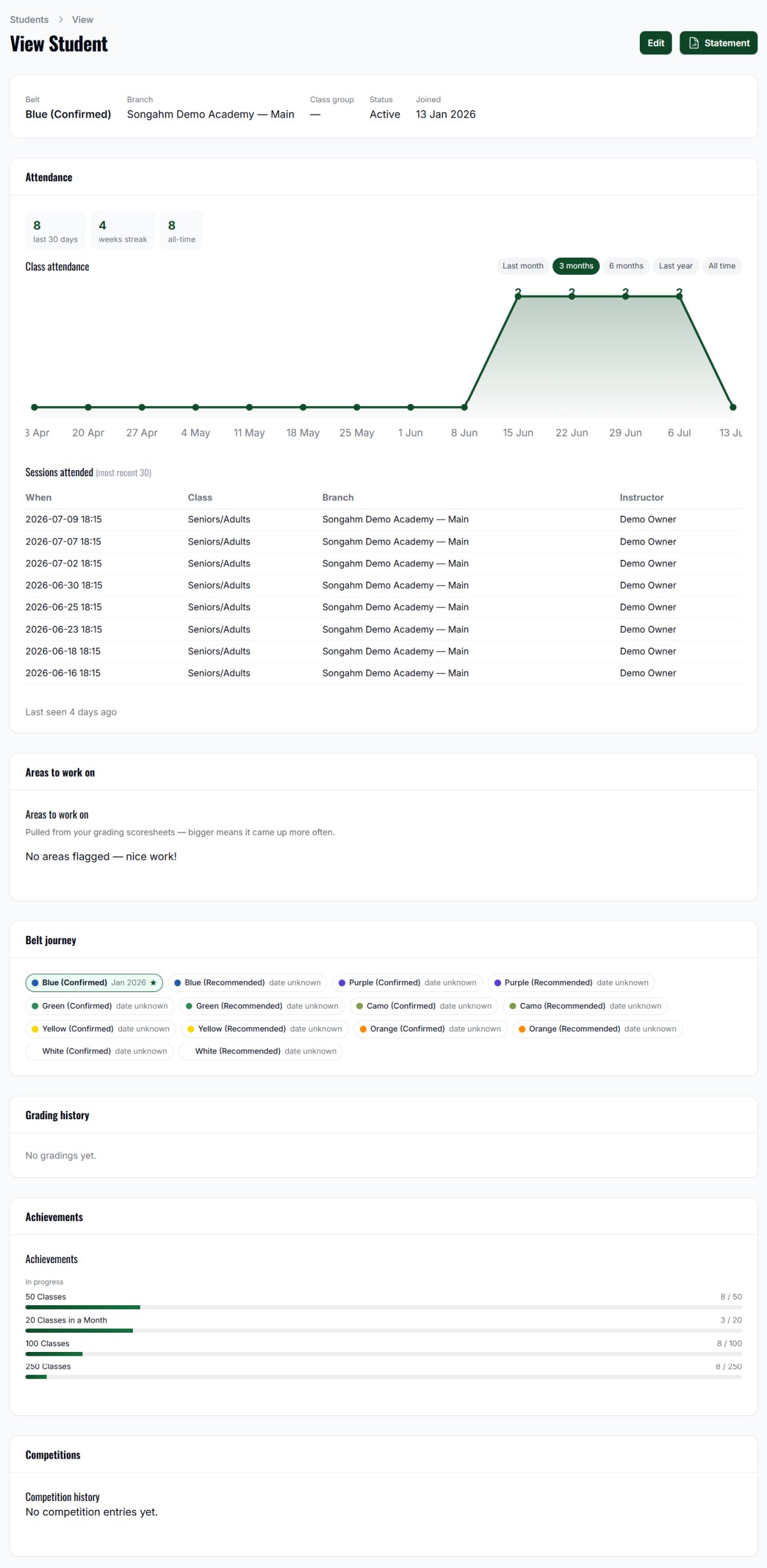The width and height of the screenshot is (767, 1568).
Task: Switch chart to 6 months range
Action: coord(626,266)
